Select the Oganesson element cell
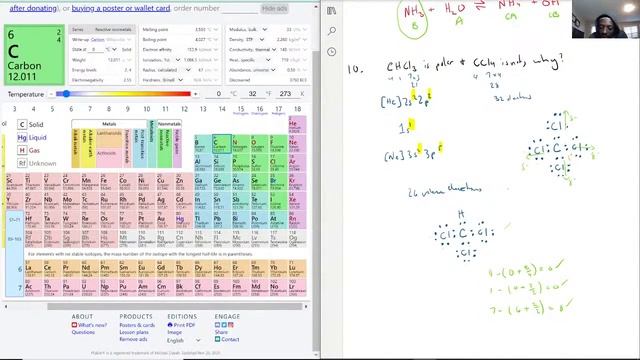640x360 pixels. (x=298, y=239)
